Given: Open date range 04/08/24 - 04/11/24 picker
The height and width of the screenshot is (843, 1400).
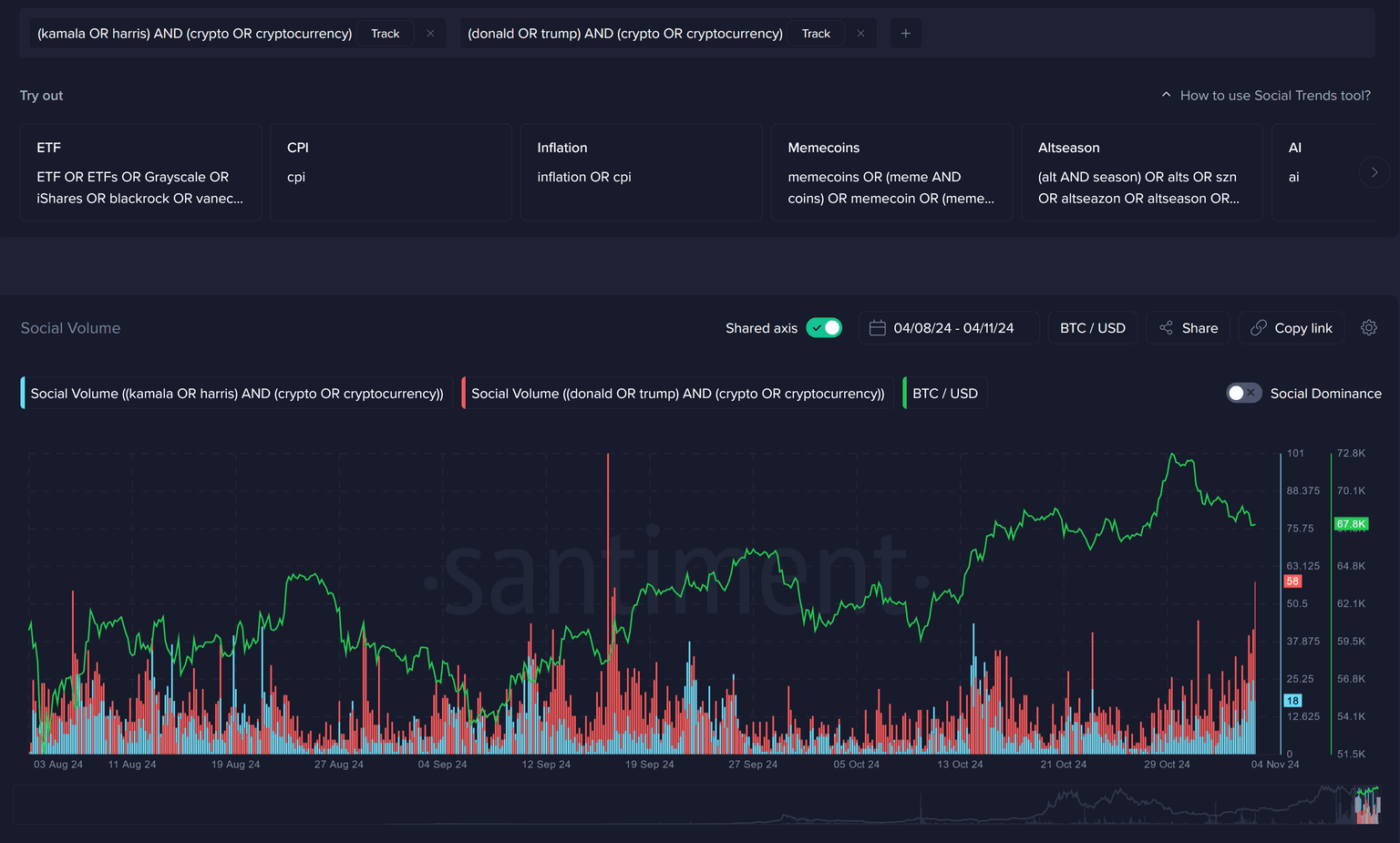Looking at the screenshot, I should click(953, 328).
